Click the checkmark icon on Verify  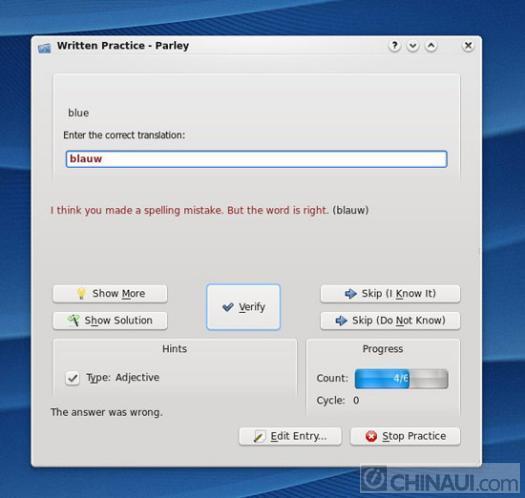(x=228, y=307)
